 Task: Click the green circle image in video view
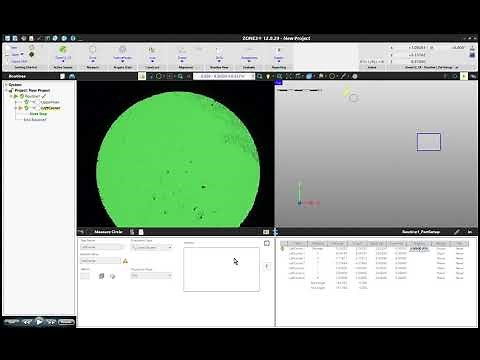(178, 159)
